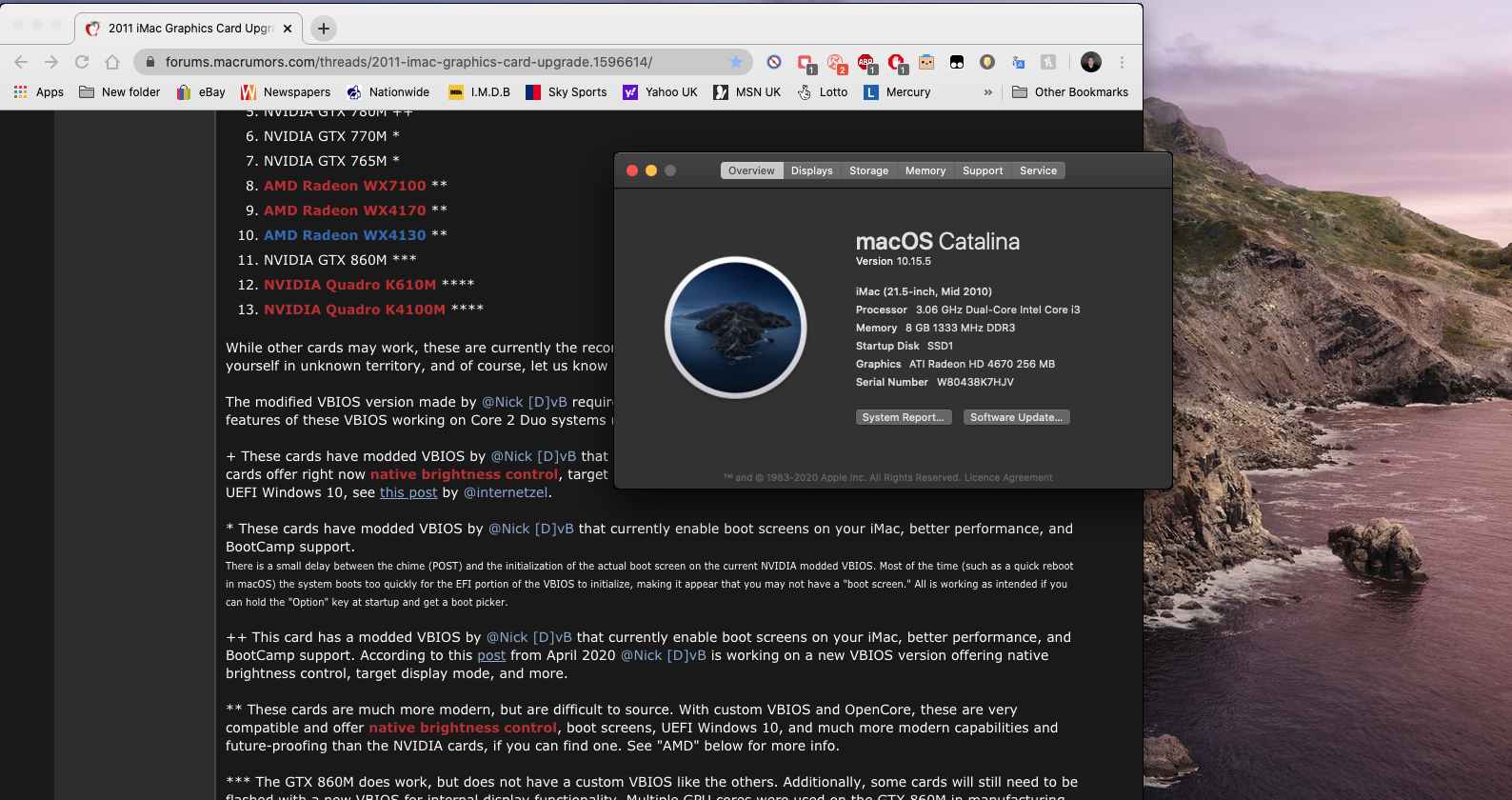Open the box-face mascot extension
Viewport: 1512px width, 800px height.
tap(926, 62)
